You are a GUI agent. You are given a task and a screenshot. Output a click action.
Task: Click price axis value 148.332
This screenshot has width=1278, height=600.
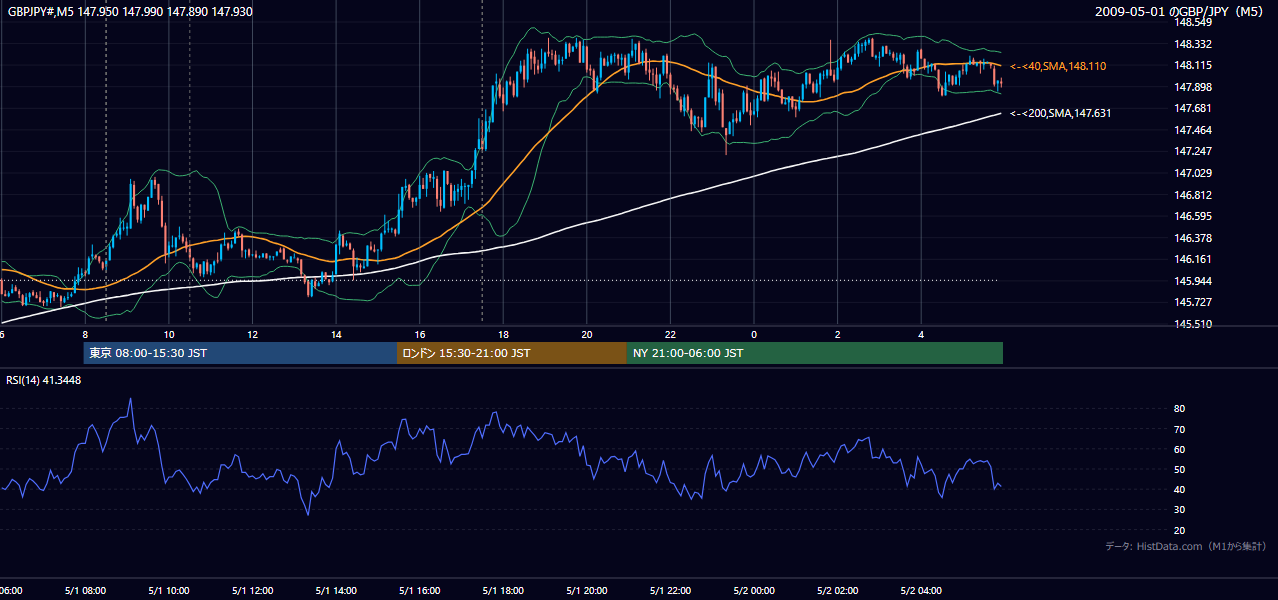click(x=1193, y=44)
